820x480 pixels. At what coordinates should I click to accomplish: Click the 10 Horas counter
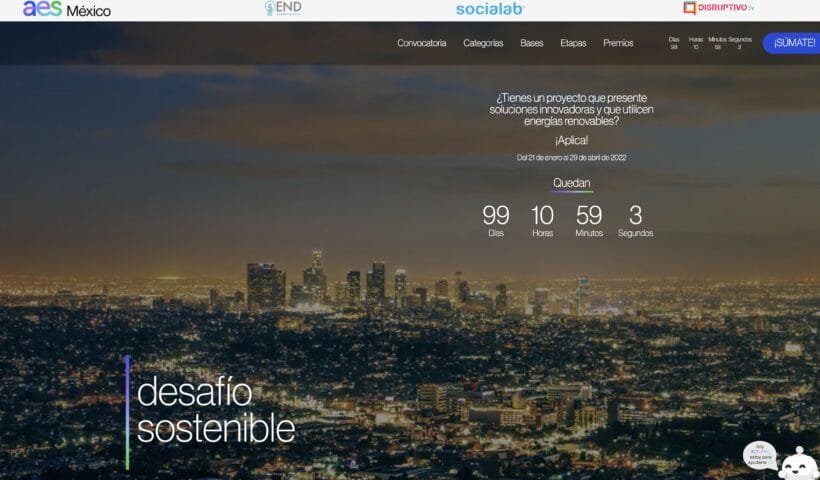pos(542,220)
